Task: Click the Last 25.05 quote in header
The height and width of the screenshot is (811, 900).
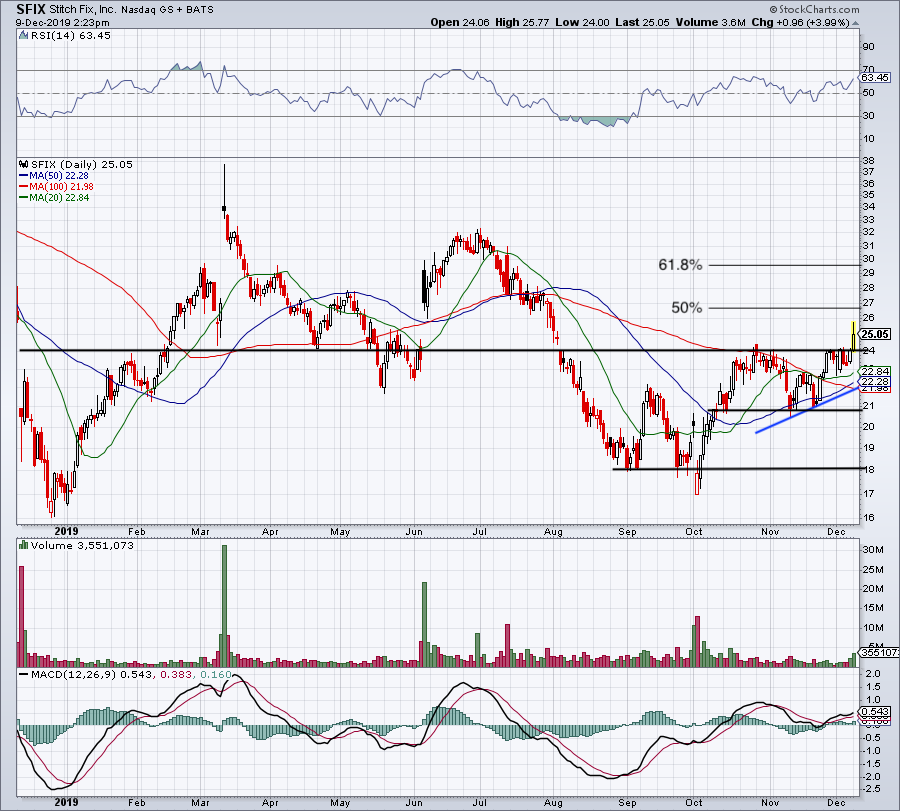Action: point(642,22)
